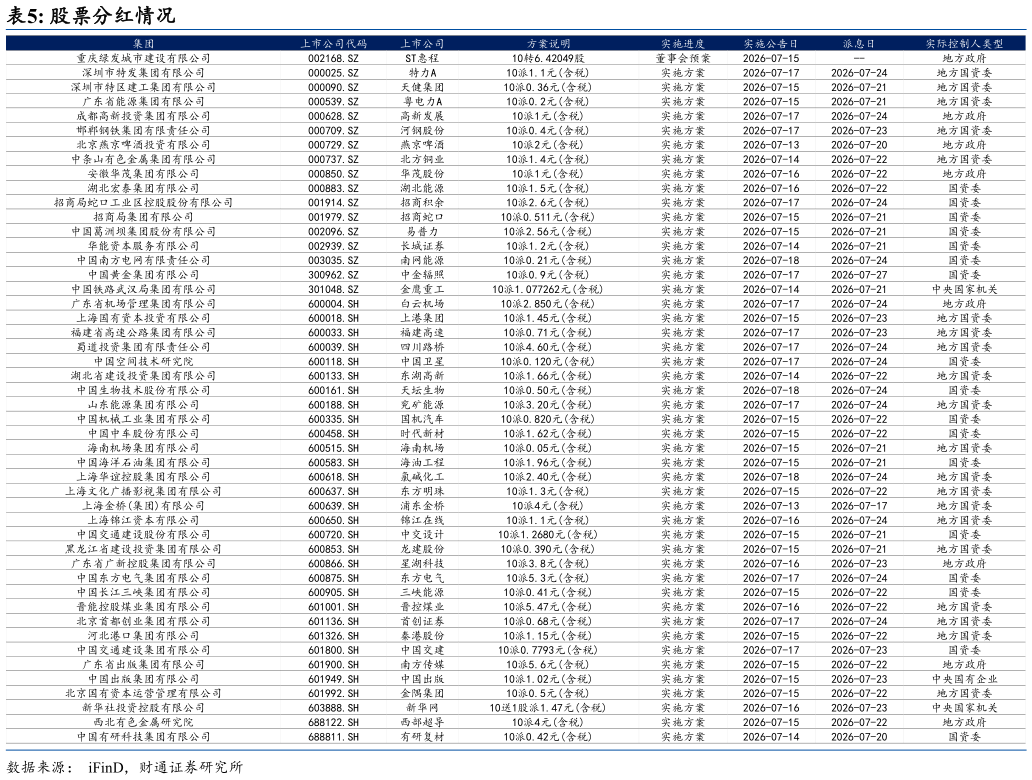The image size is (1032, 780).
Task: Click company name 兖矿能源
Action: point(423,405)
